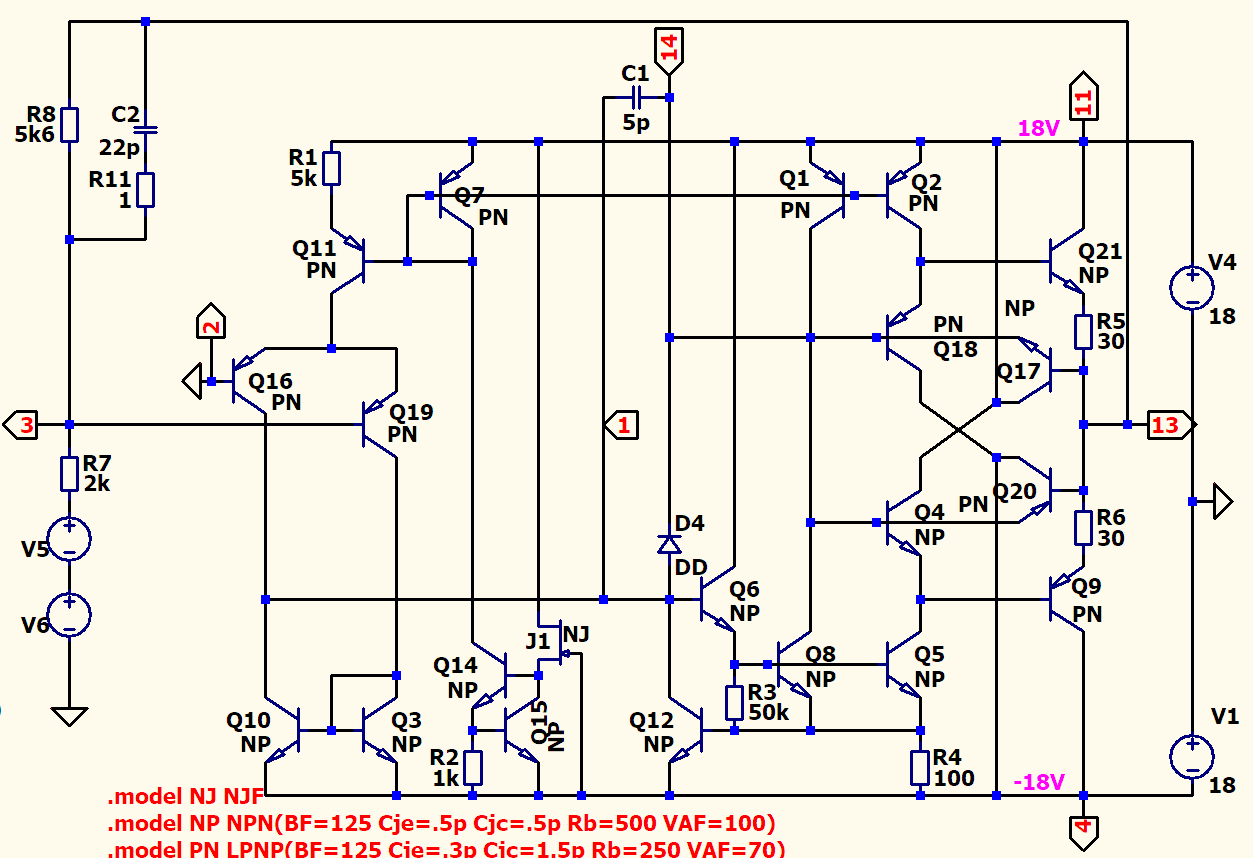Click the R8 resistor symbol
This screenshot has width=1253, height=858.
point(69,124)
